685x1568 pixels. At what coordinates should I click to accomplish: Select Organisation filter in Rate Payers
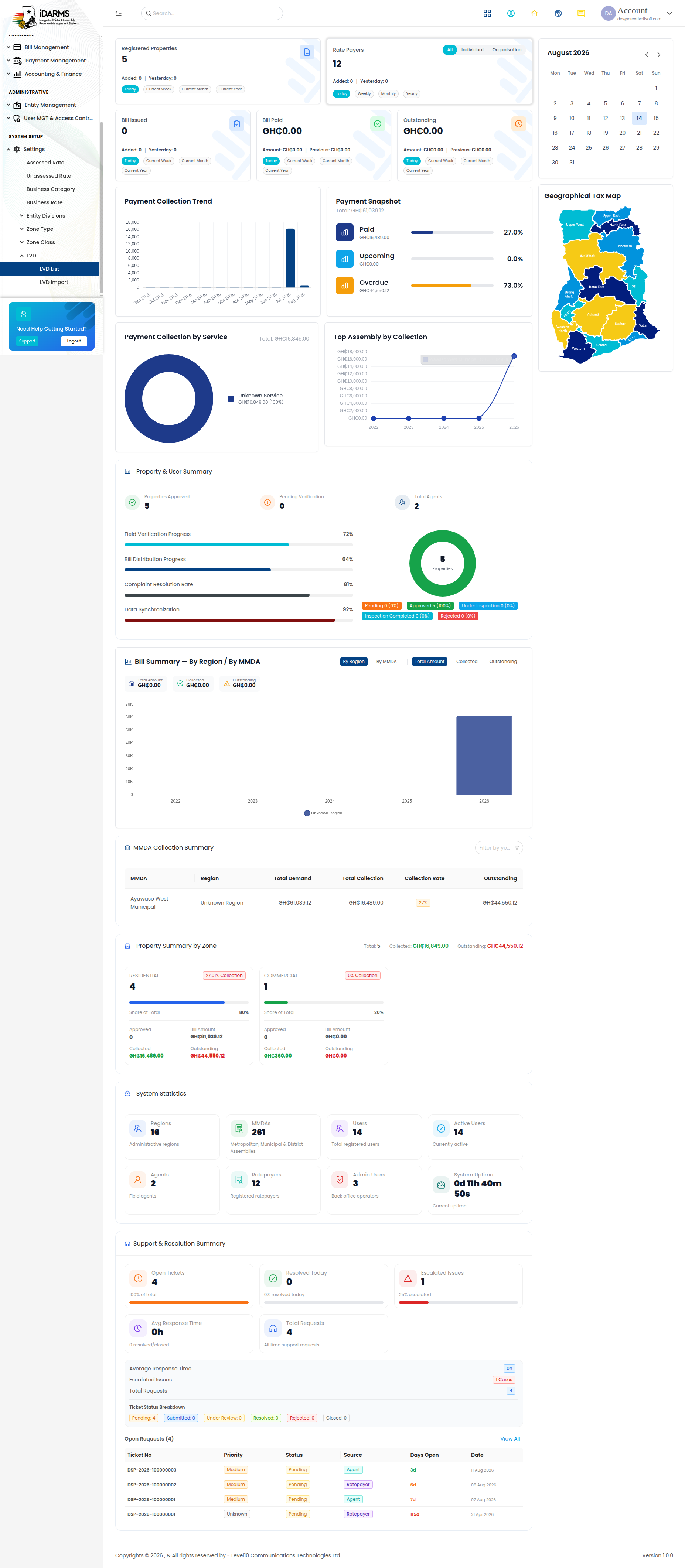[x=507, y=50]
